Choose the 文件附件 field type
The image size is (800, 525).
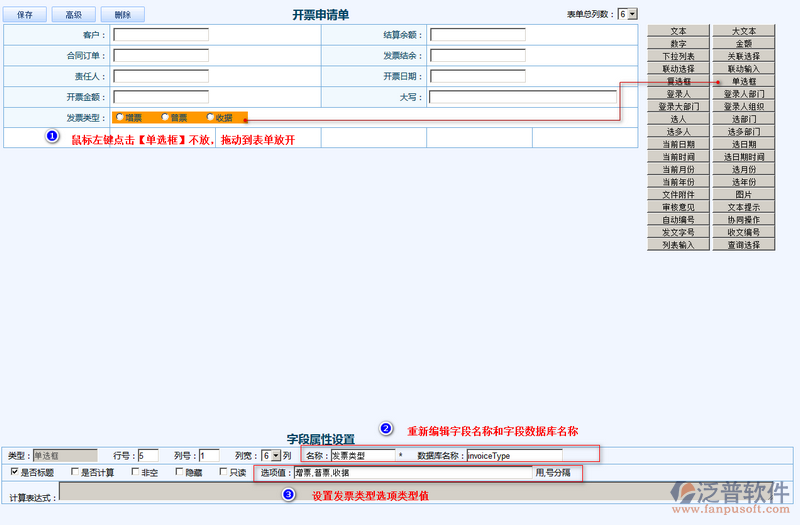coord(678,194)
